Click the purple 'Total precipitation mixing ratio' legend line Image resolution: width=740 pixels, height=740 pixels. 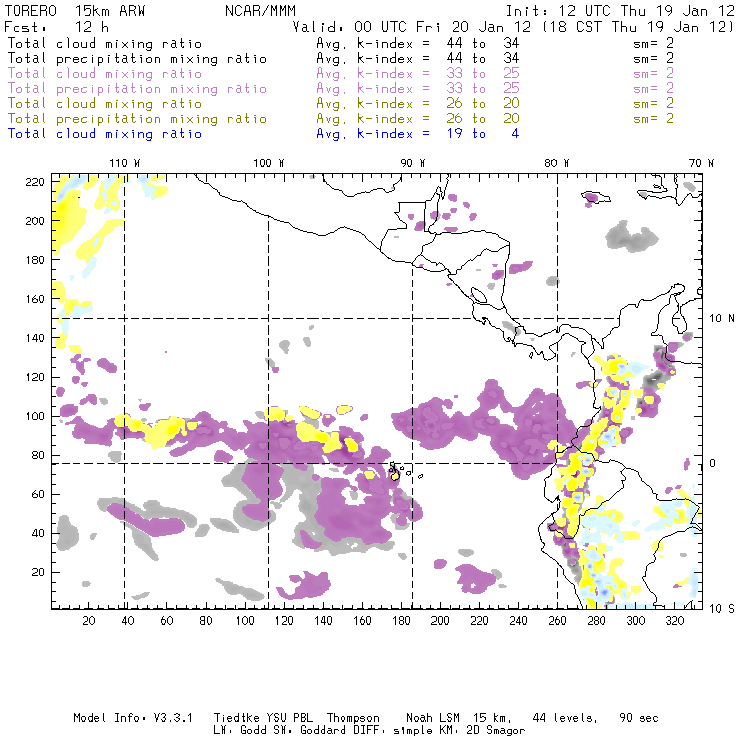(137, 89)
